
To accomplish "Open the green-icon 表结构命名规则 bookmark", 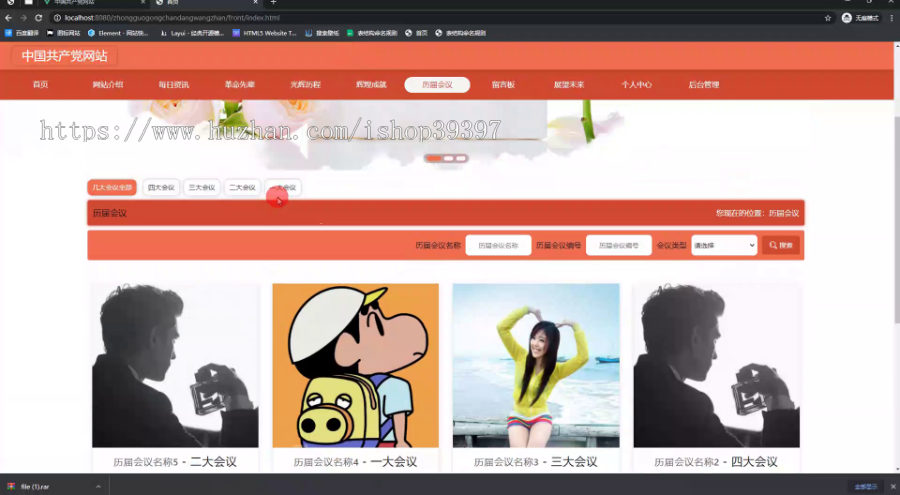I will coord(372,33).
